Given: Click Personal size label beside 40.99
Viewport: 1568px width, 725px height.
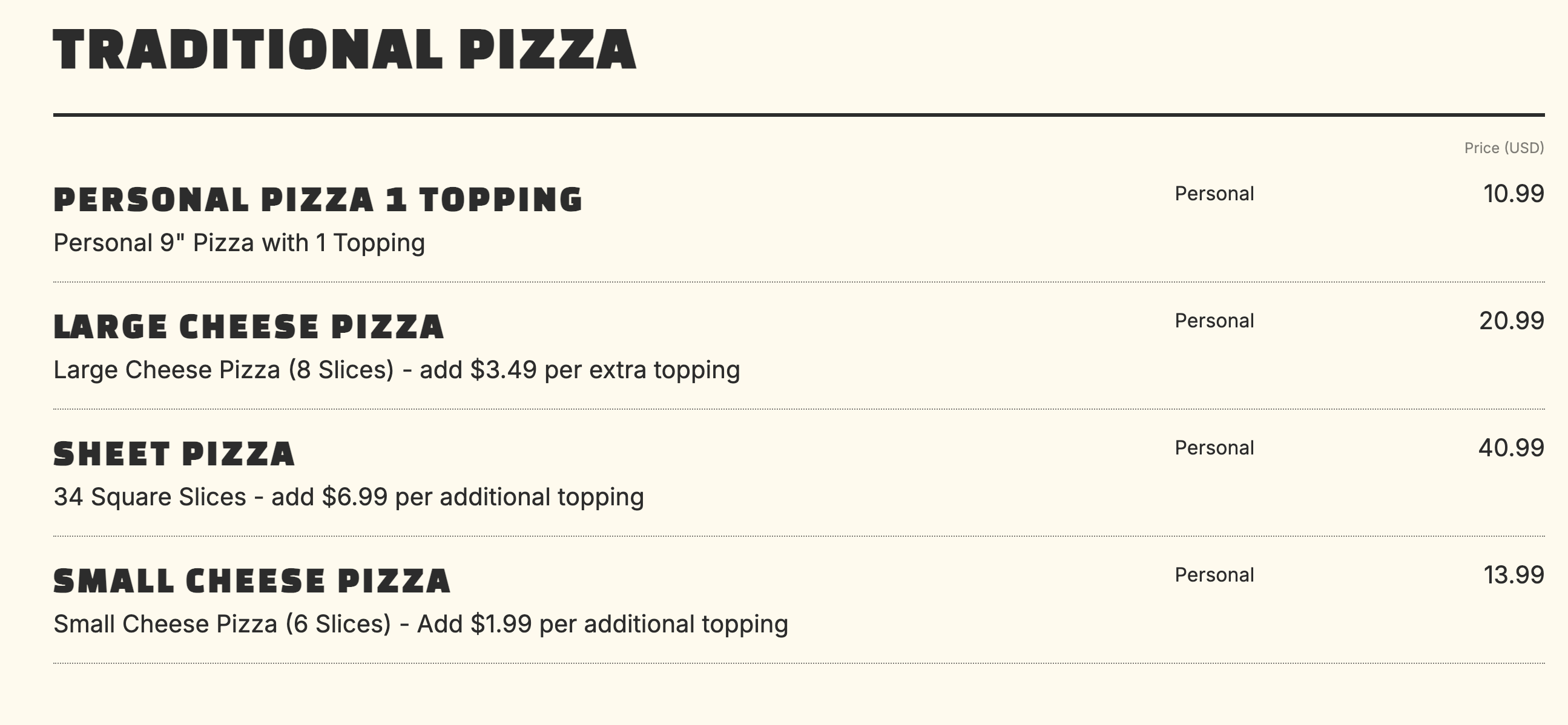Looking at the screenshot, I should tap(1214, 448).
